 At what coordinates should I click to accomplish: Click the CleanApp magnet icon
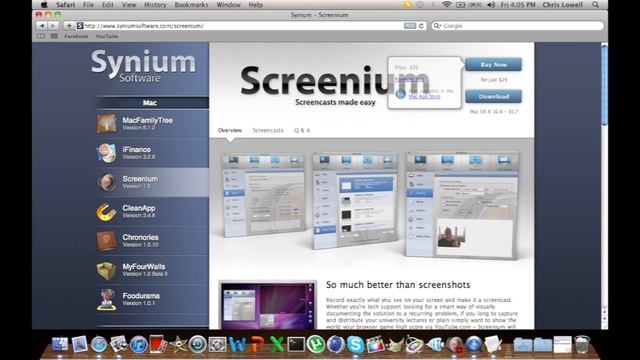107,211
